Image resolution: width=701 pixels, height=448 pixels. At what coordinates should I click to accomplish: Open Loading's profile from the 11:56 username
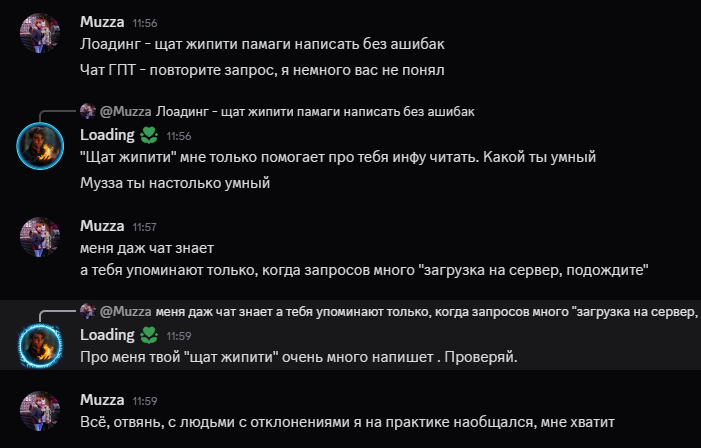click(x=107, y=134)
